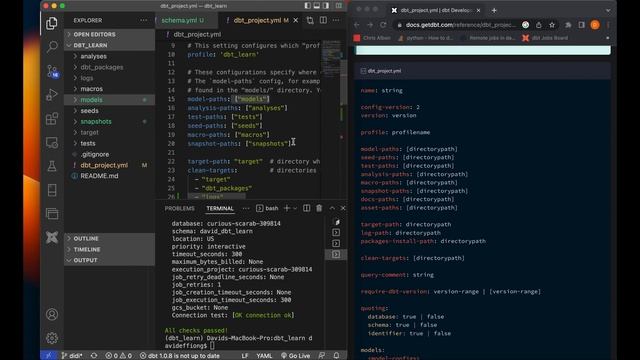640x360 pixels.
Task: Open .gitignore file
Action: [109, 154]
